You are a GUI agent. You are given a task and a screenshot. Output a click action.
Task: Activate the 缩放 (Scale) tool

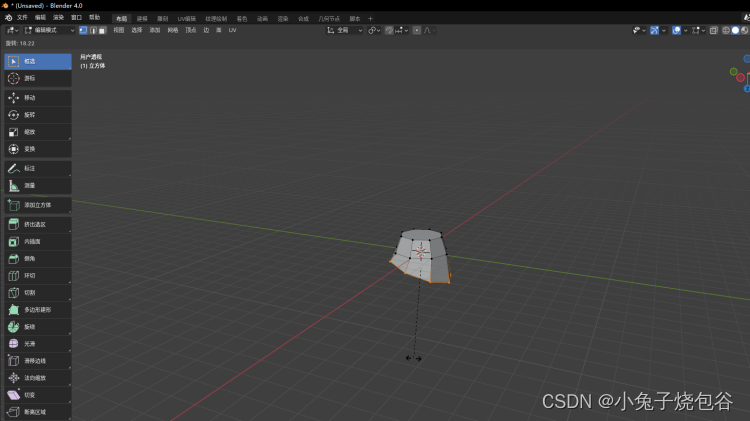pyautogui.click(x=38, y=132)
